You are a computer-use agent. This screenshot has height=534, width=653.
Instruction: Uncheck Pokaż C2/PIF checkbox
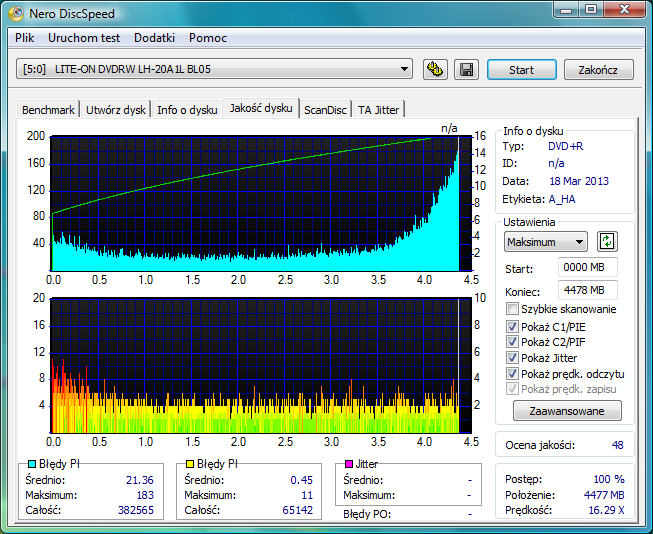coord(512,342)
